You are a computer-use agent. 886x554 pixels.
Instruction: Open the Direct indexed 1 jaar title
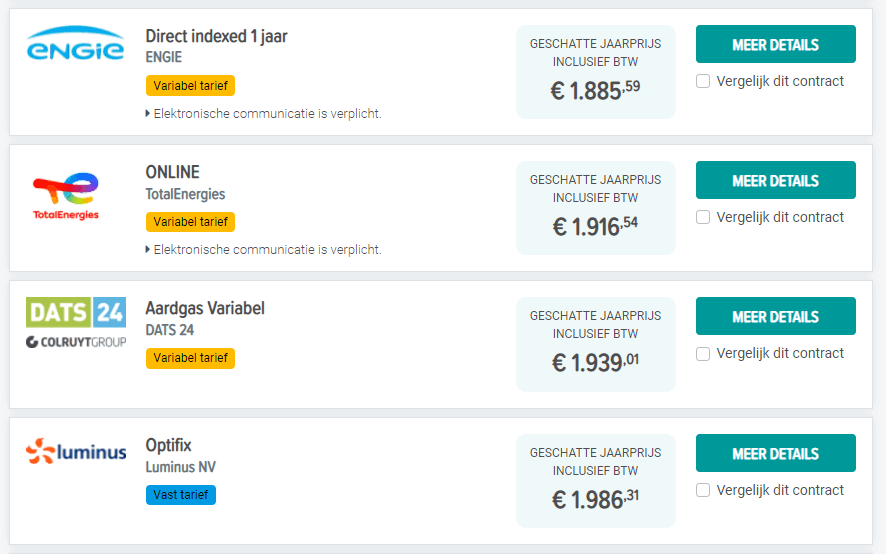point(216,36)
